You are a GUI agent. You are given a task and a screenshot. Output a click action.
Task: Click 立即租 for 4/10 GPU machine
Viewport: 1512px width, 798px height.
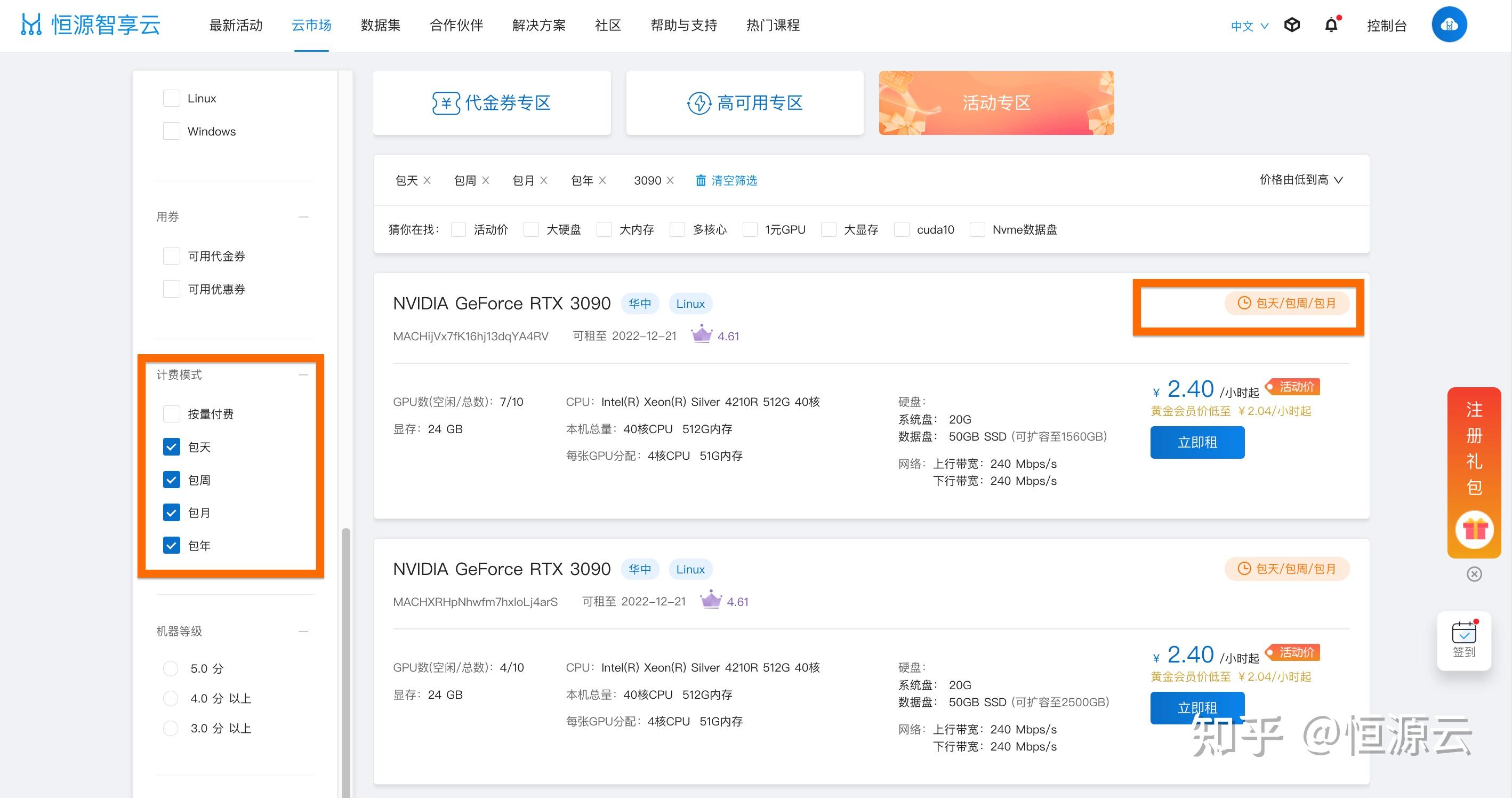point(1197,707)
